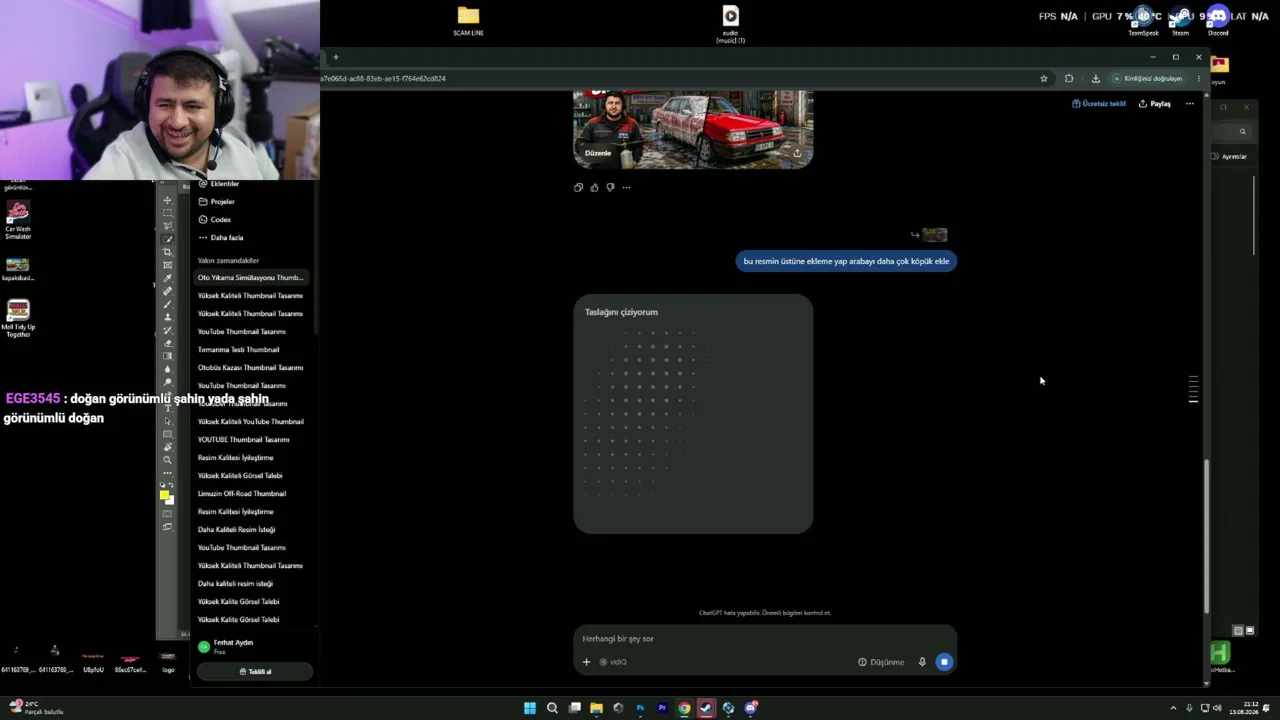Open the Windows Start menu
1280x720 pixels.
point(530,708)
